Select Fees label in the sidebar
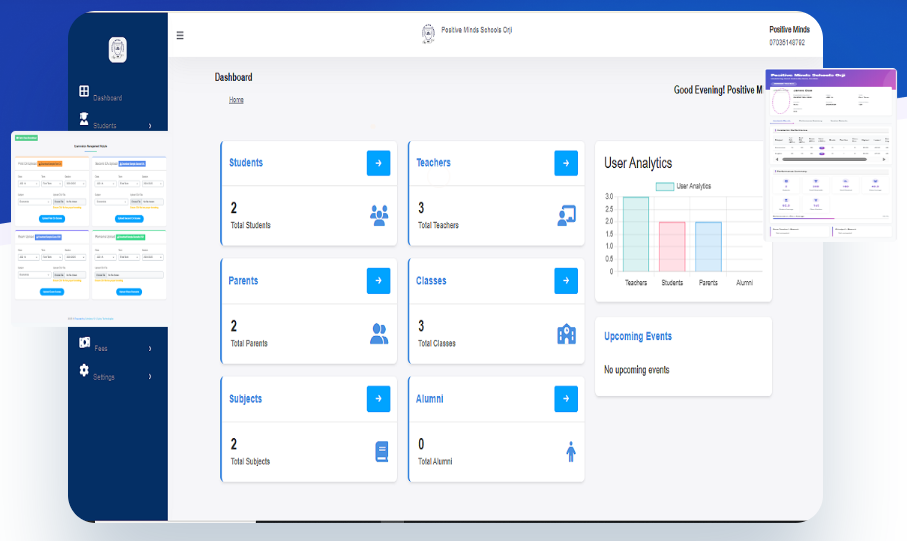907x541 pixels. click(101, 348)
